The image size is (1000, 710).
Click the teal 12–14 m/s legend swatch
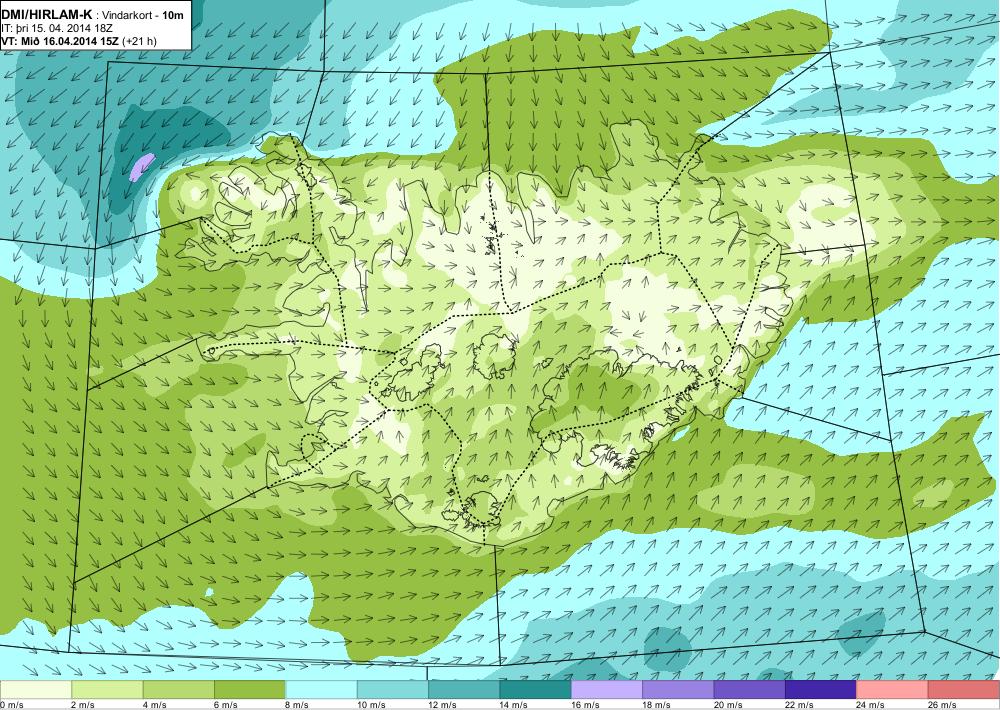tap(464, 690)
